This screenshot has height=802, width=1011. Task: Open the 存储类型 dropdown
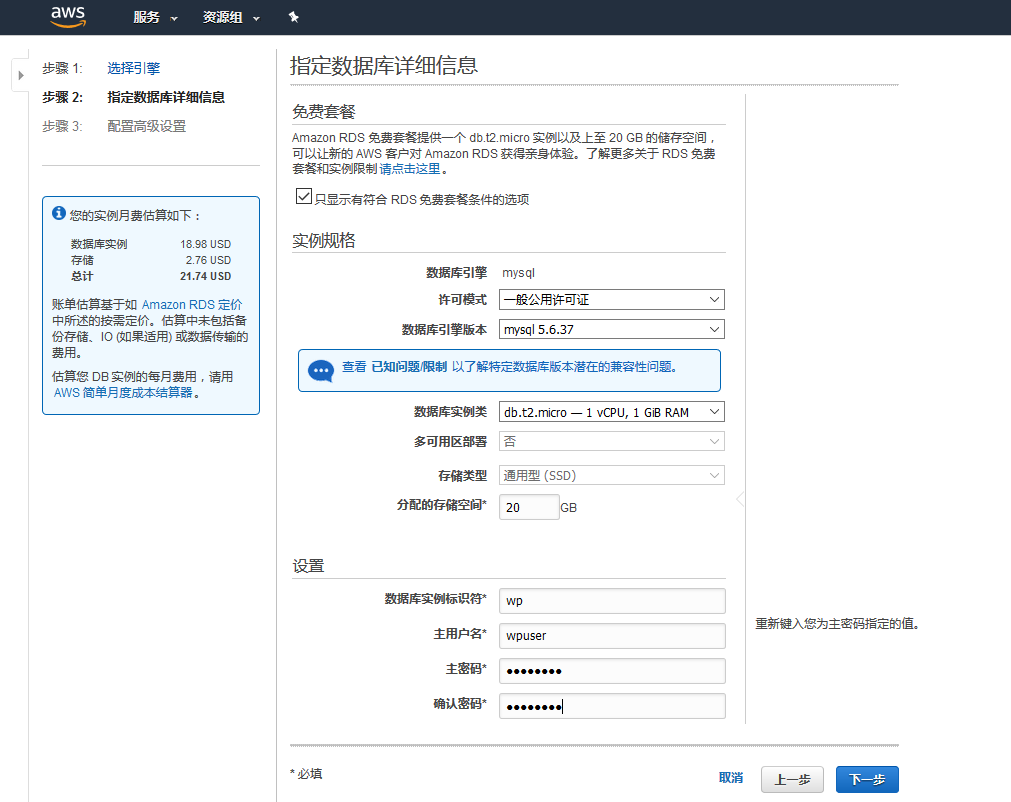point(611,475)
